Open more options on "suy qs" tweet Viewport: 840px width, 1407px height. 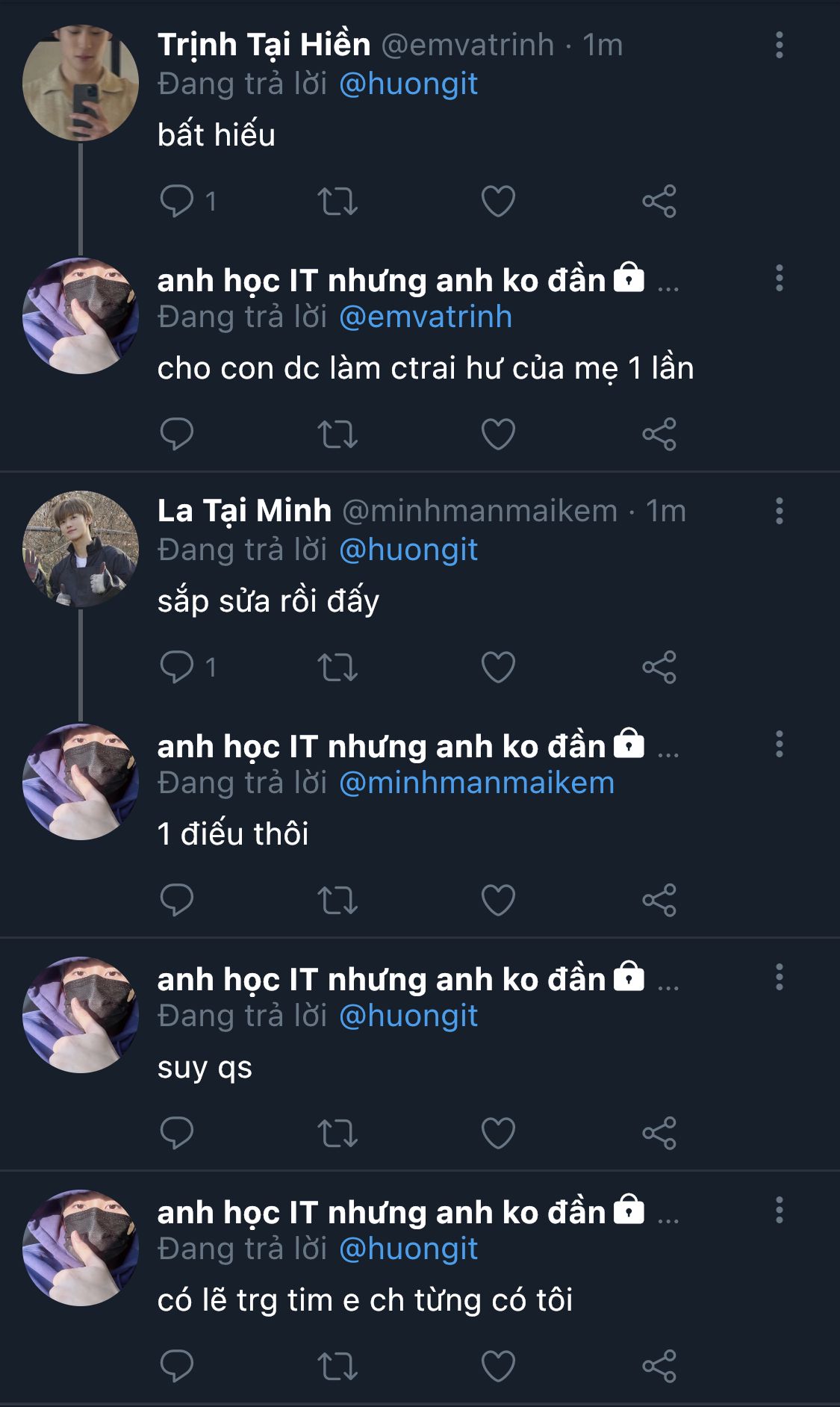click(780, 978)
